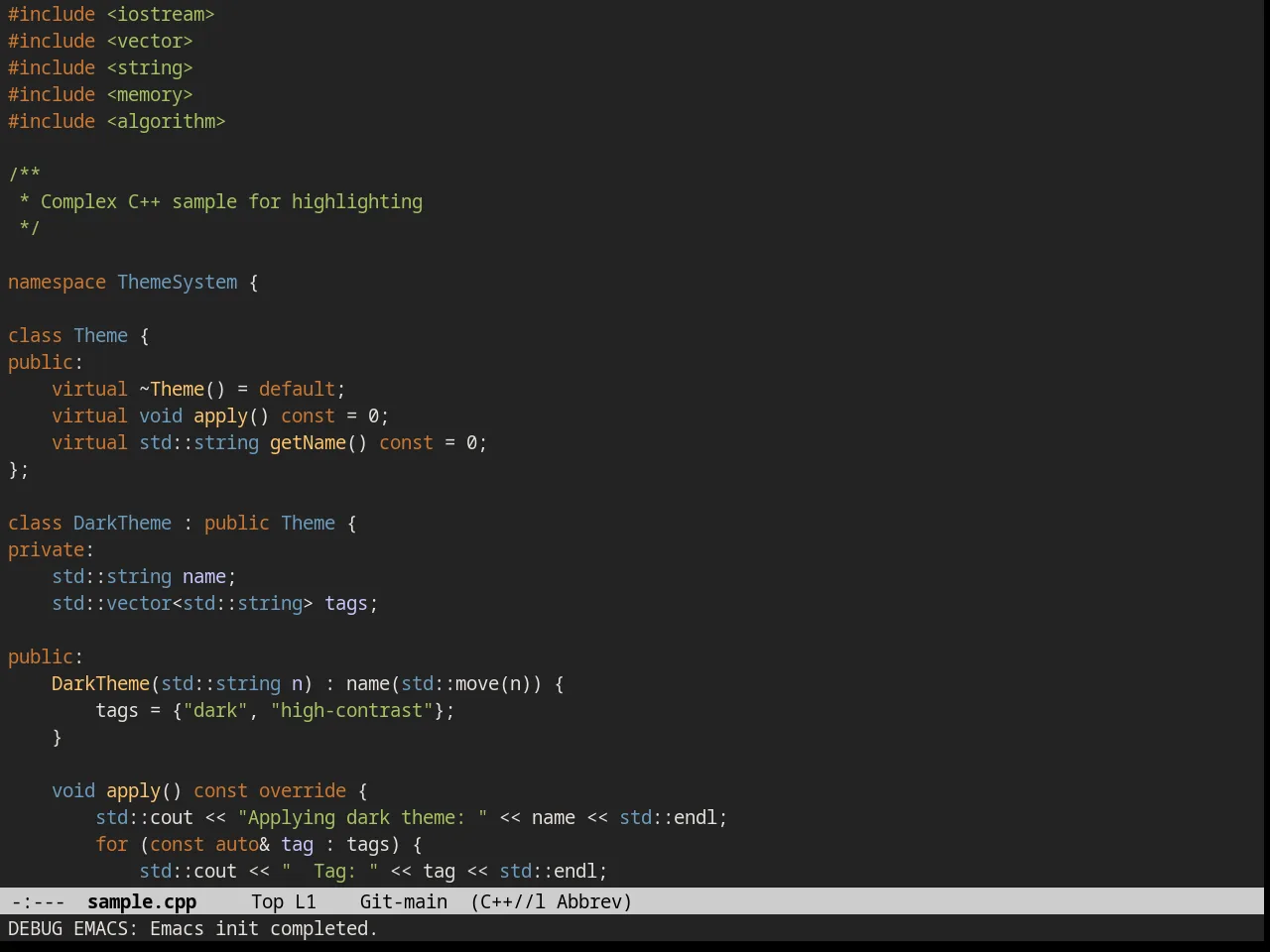Click the string literal " Tag: "
1270x952 pixels.
(x=329, y=871)
